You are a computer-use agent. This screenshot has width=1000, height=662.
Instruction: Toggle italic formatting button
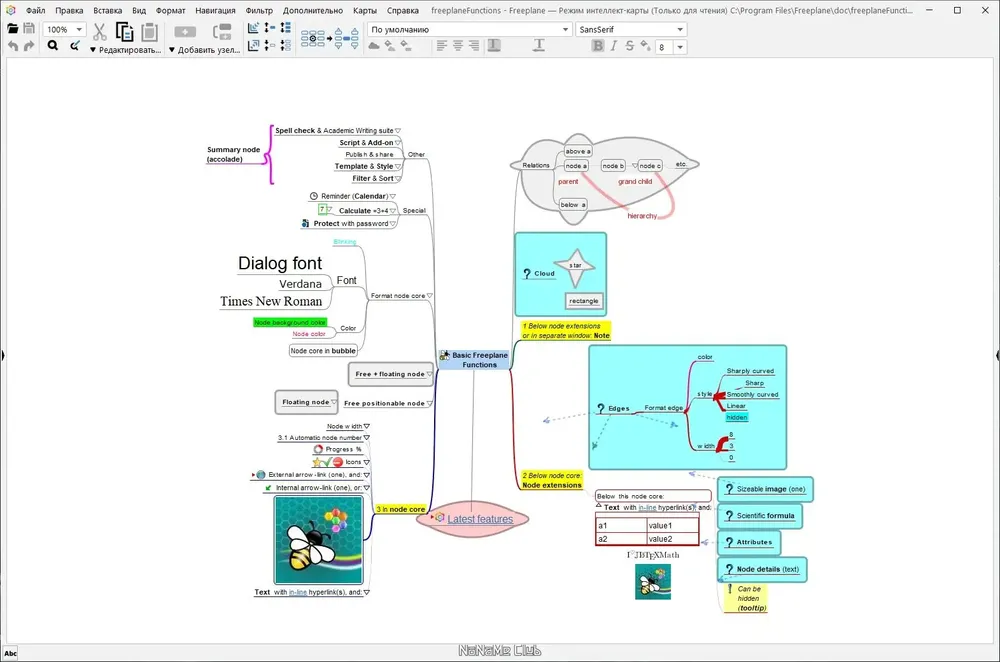pyautogui.click(x=614, y=46)
